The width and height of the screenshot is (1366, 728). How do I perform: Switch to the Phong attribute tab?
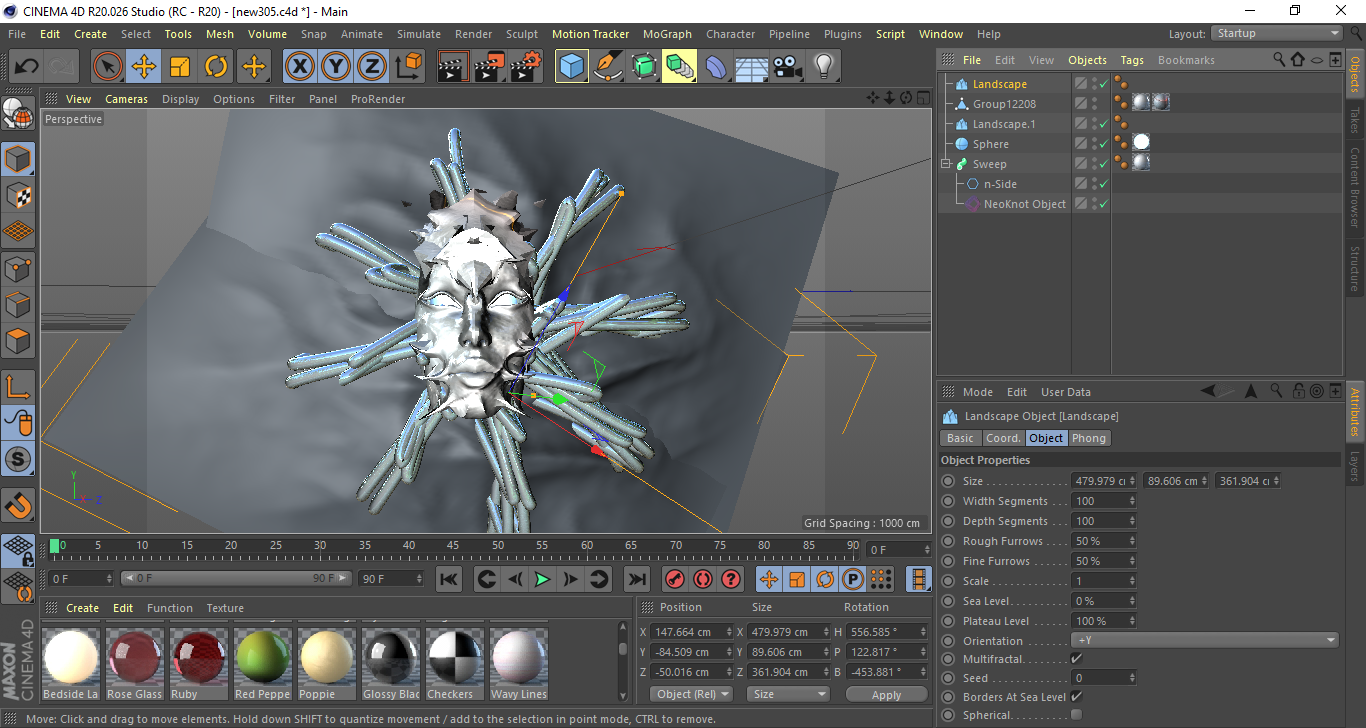coord(1089,438)
